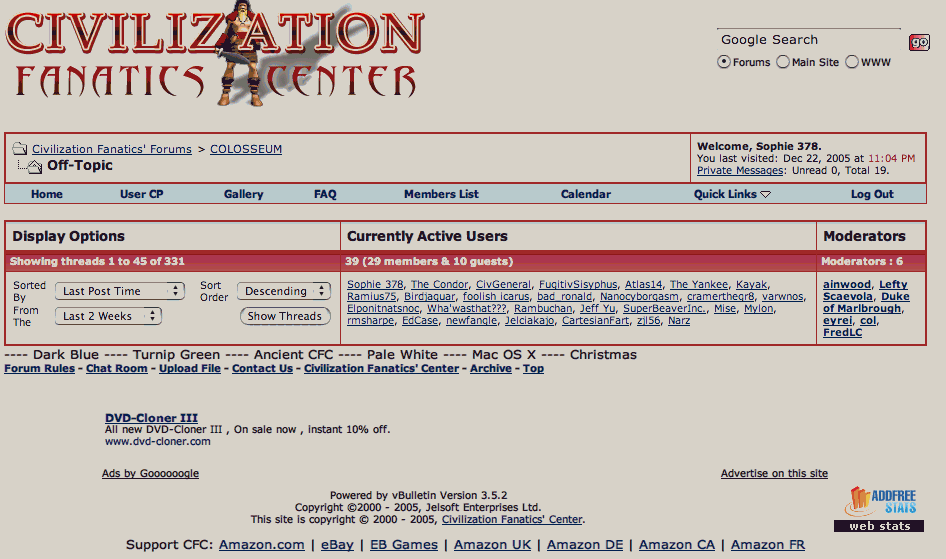Image resolution: width=946 pixels, height=559 pixels.
Task: Click the Top link in footer
Action: tap(533, 368)
